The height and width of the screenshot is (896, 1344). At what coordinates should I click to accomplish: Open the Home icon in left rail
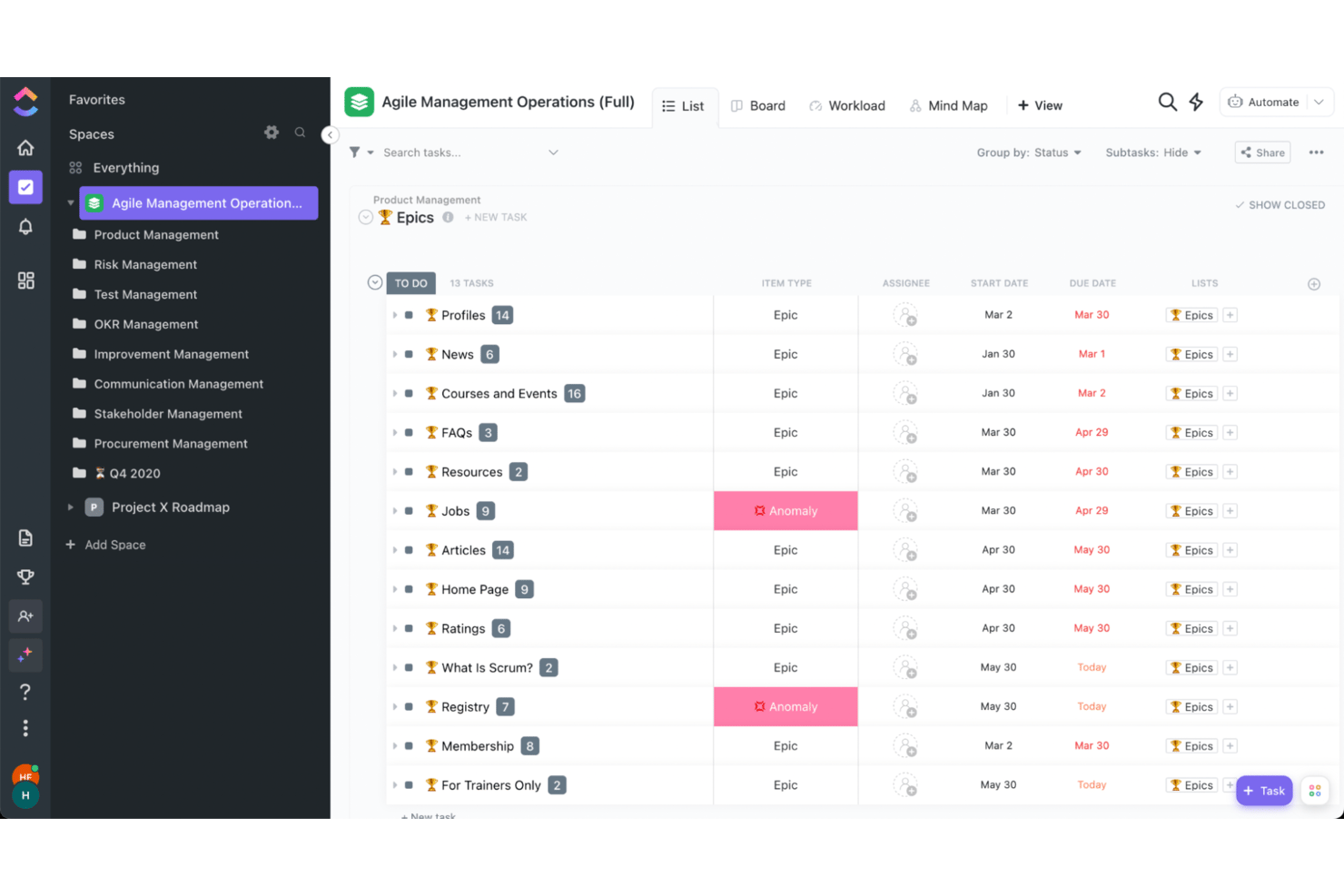(x=25, y=147)
